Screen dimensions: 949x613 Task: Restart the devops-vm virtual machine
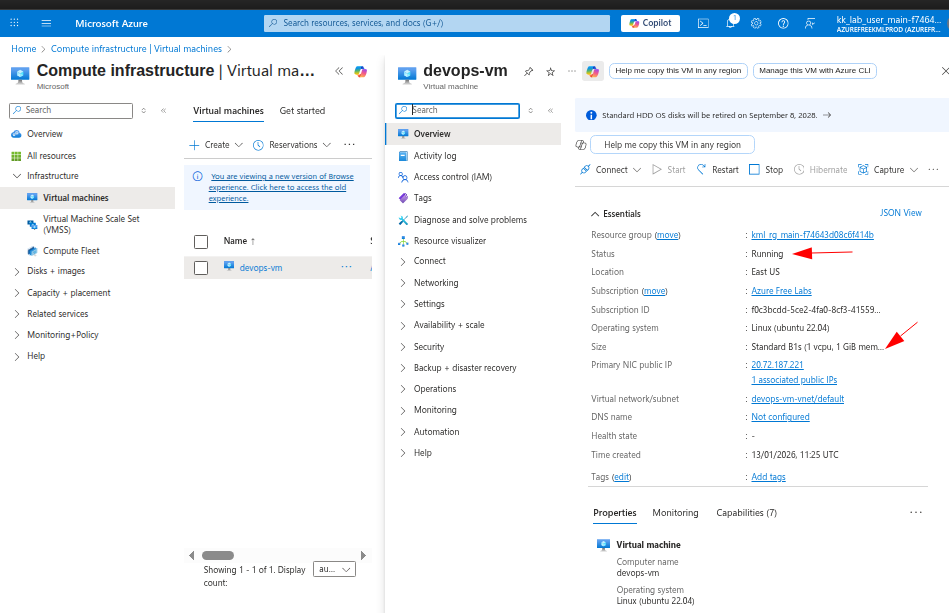(717, 170)
